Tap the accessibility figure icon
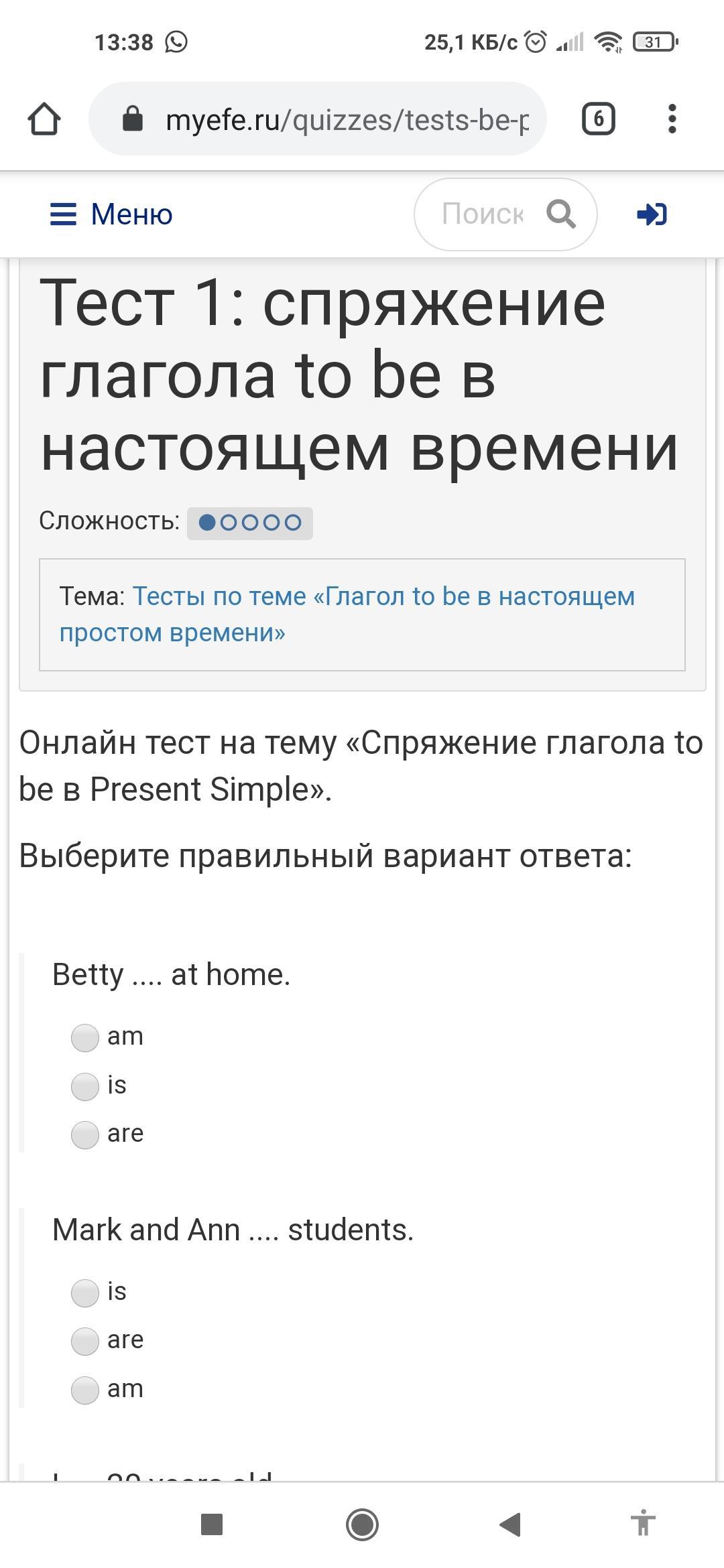This screenshot has width=724, height=1568. (643, 1524)
